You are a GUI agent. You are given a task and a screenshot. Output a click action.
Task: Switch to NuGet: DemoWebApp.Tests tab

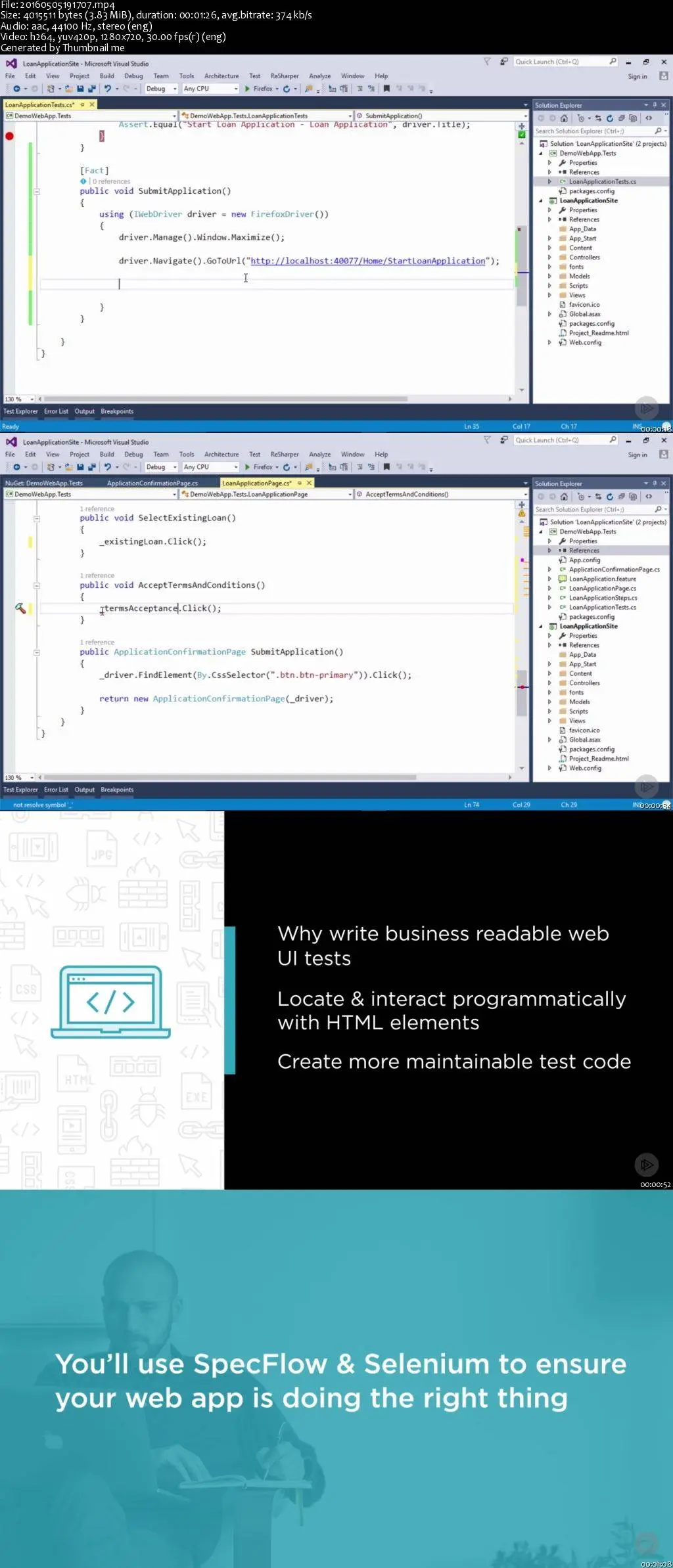[x=44, y=483]
